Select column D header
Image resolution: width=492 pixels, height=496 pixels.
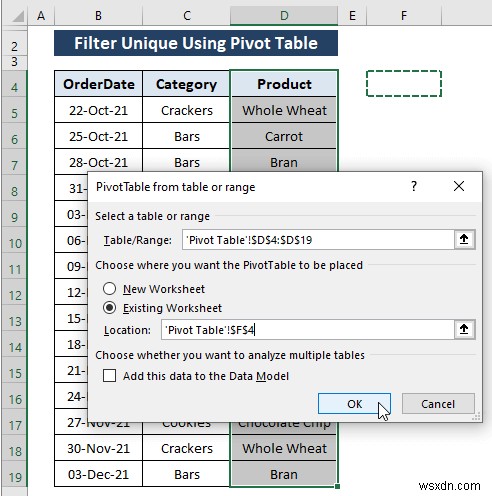click(x=284, y=16)
